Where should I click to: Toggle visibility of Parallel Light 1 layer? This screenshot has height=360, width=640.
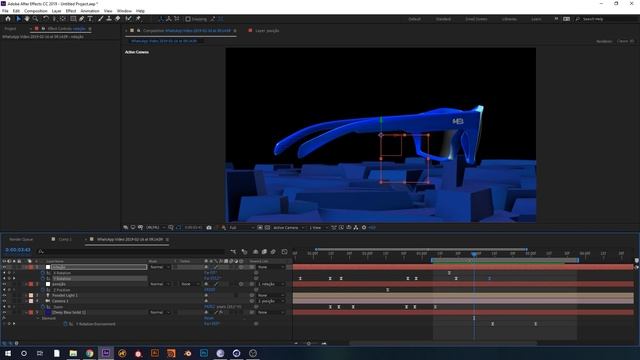pos(4,296)
